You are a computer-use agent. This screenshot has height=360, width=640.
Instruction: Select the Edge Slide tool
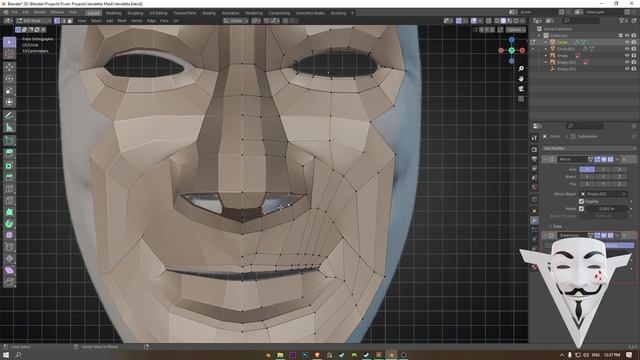[9, 247]
